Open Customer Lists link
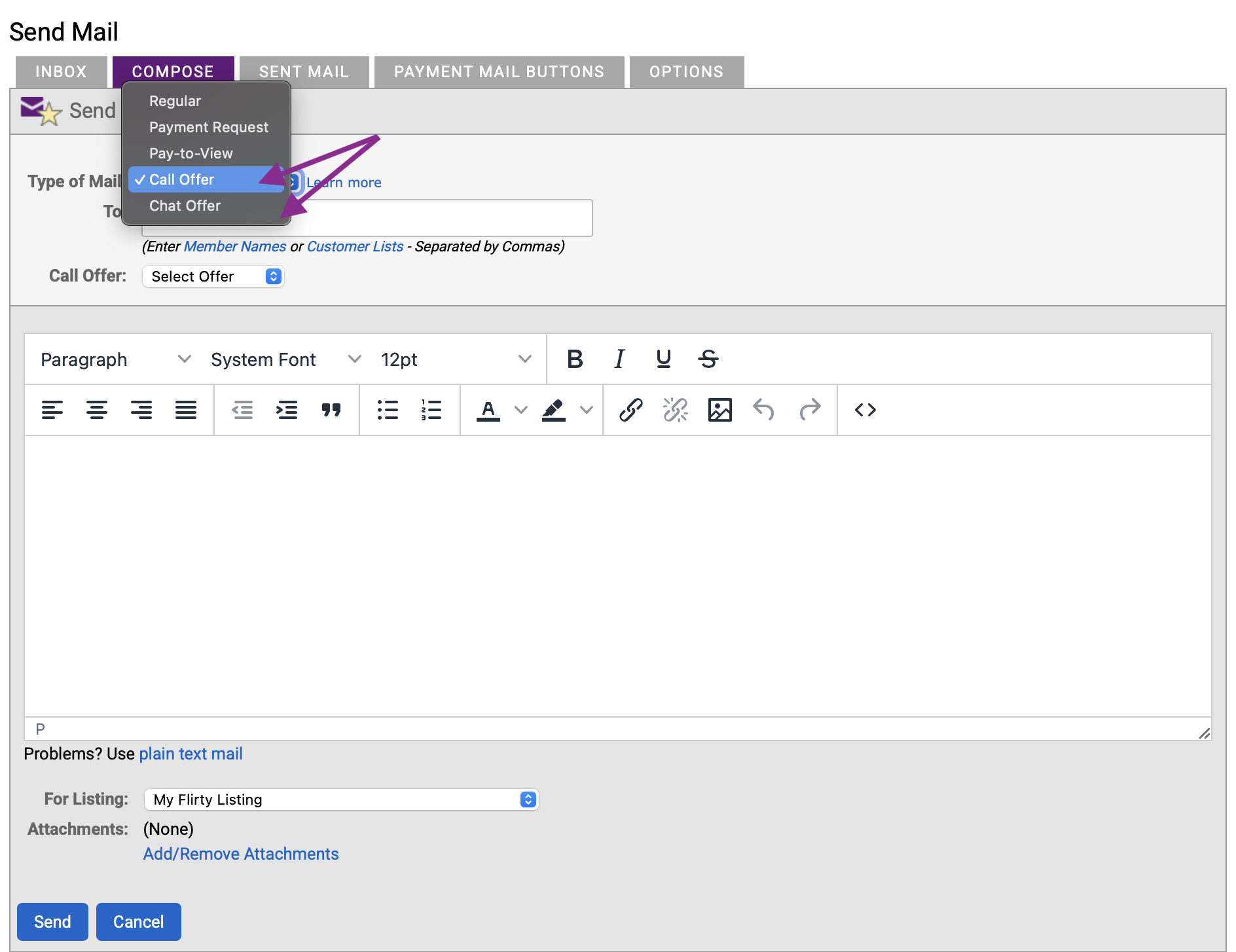This screenshot has height=952, width=1236. (x=355, y=246)
